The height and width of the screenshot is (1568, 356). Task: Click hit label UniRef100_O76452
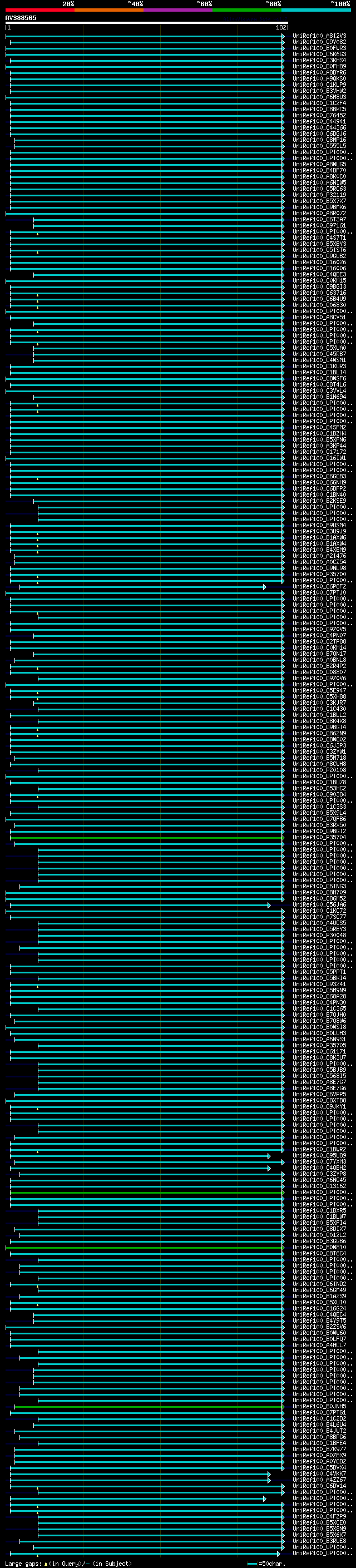(319, 115)
